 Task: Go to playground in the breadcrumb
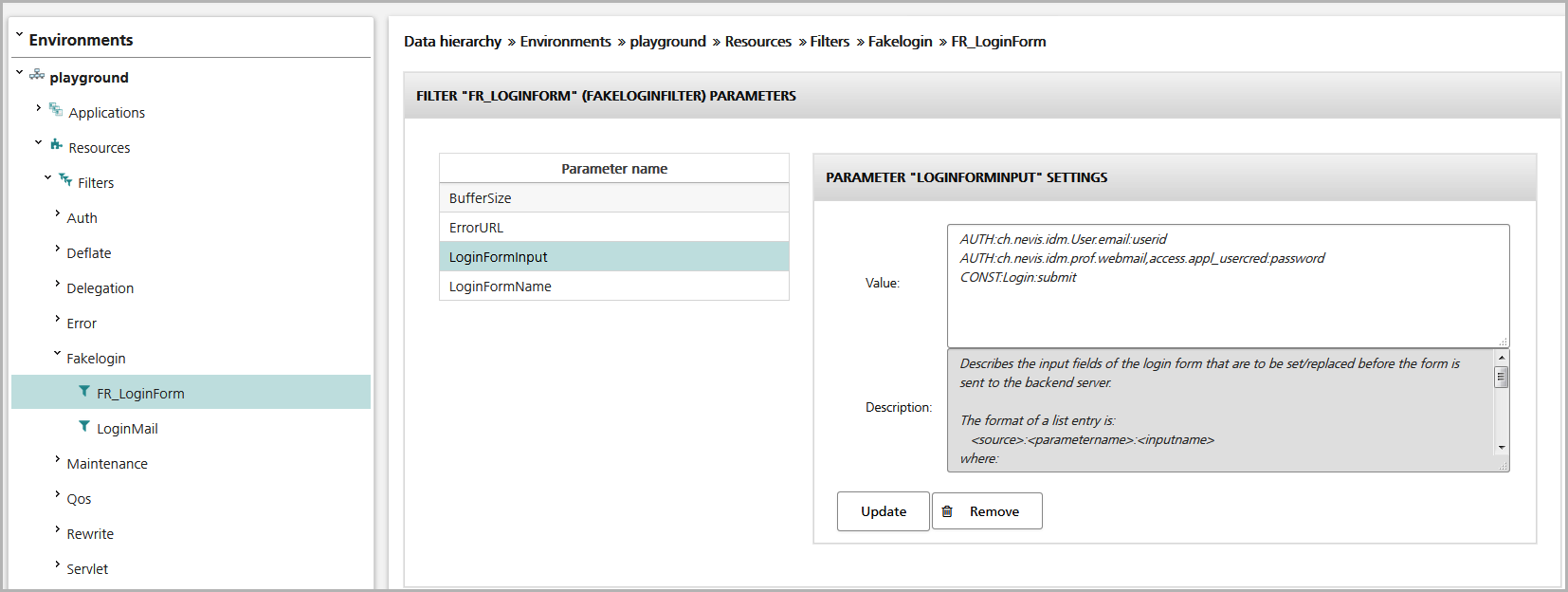667,42
